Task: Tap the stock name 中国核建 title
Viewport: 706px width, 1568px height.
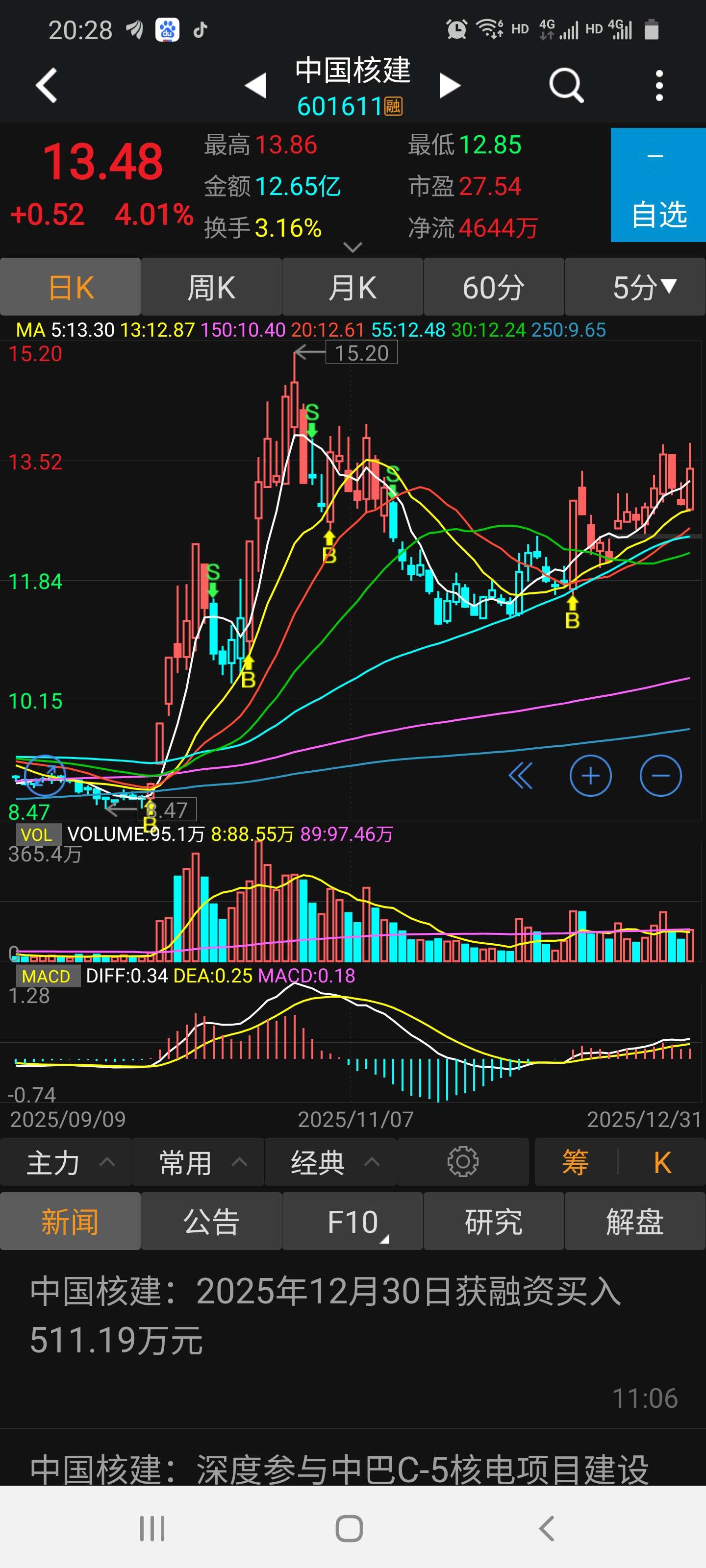Action: [x=353, y=70]
